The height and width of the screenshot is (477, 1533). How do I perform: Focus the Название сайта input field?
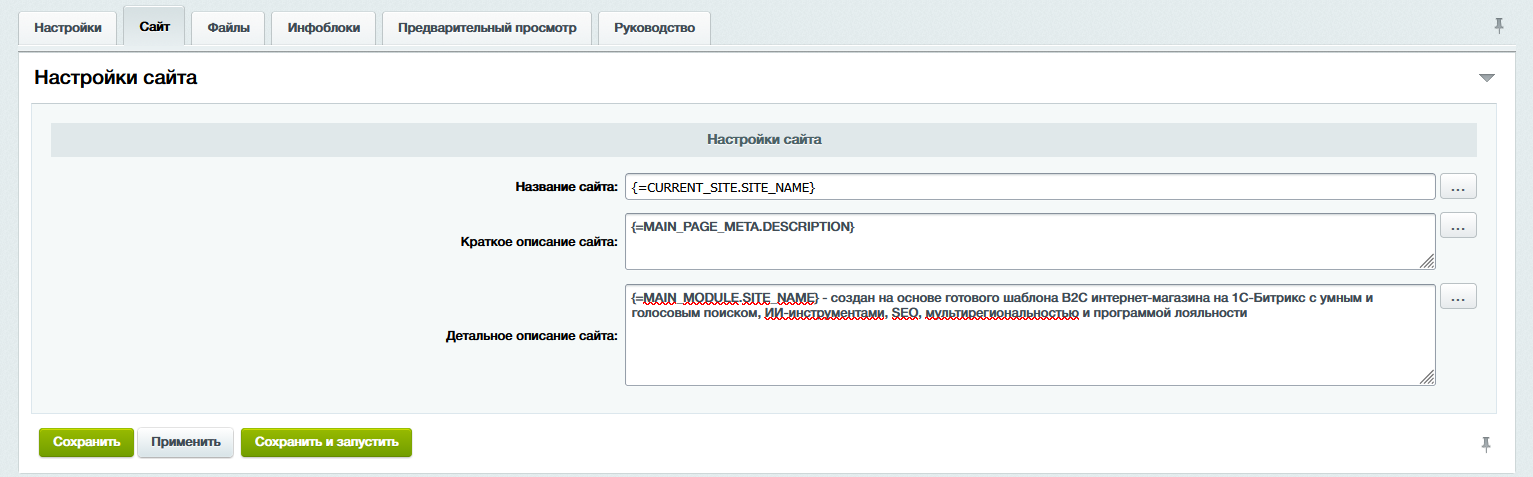[x=1030, y=187]
